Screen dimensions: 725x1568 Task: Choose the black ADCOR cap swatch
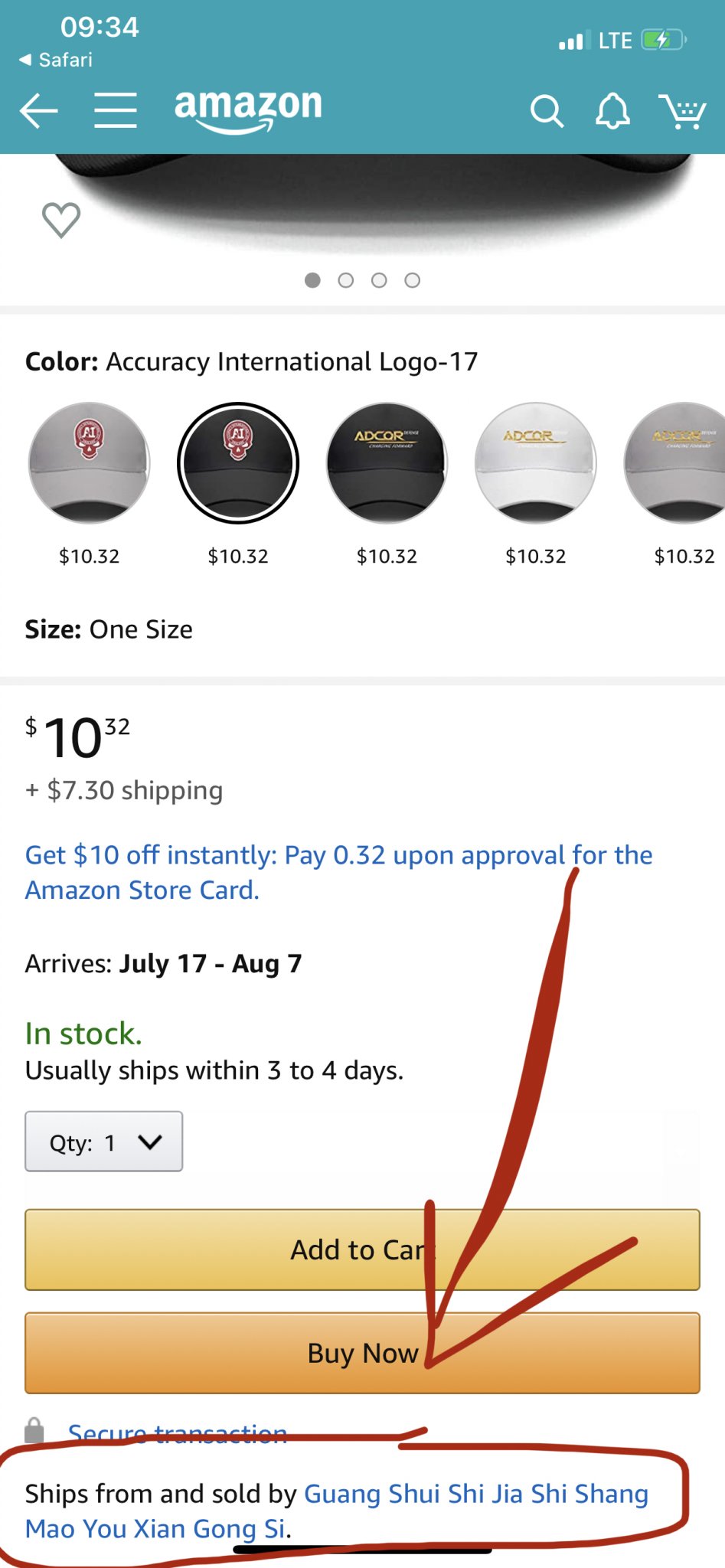[x=387, y=463]
